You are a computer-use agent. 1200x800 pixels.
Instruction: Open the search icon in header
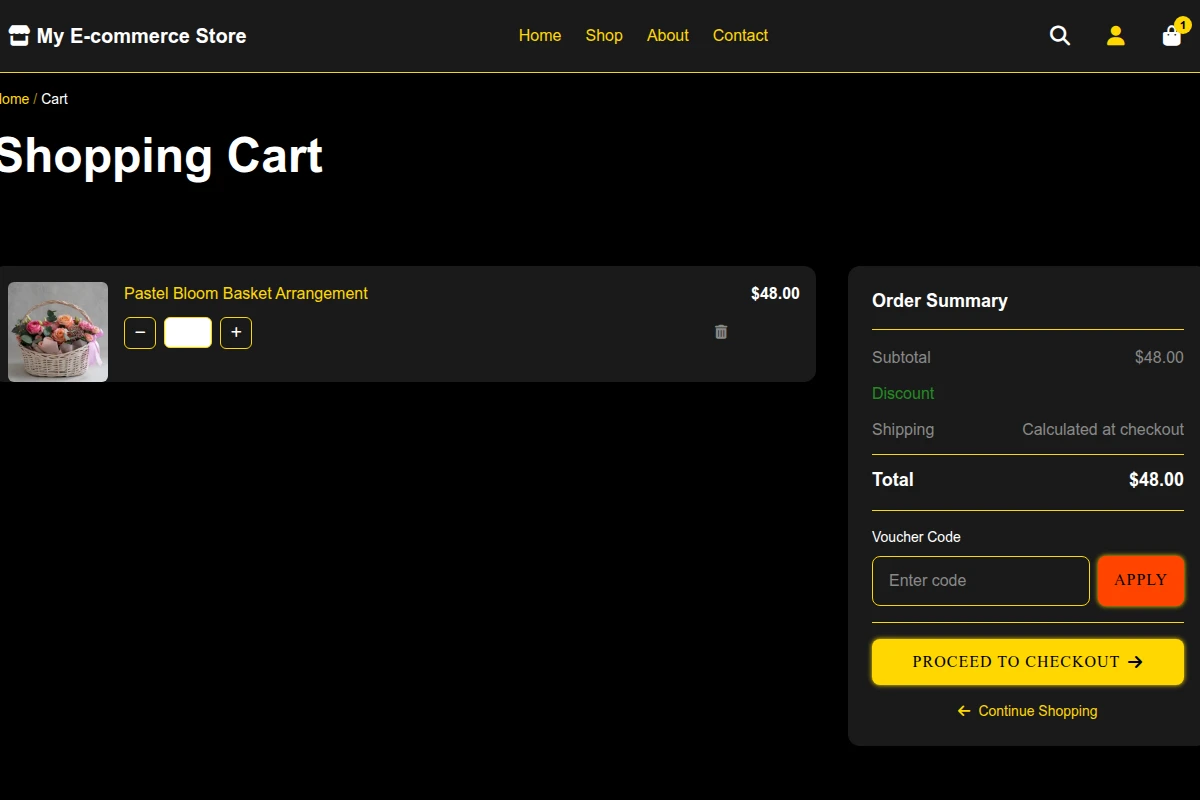1060,36
